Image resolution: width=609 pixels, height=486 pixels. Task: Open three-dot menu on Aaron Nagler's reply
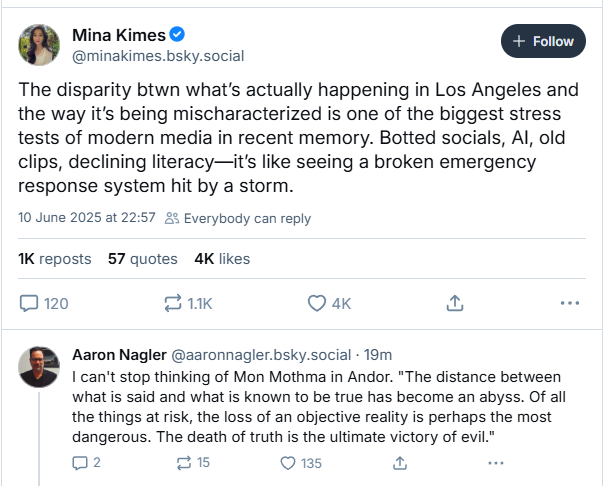tap(496, 463)
